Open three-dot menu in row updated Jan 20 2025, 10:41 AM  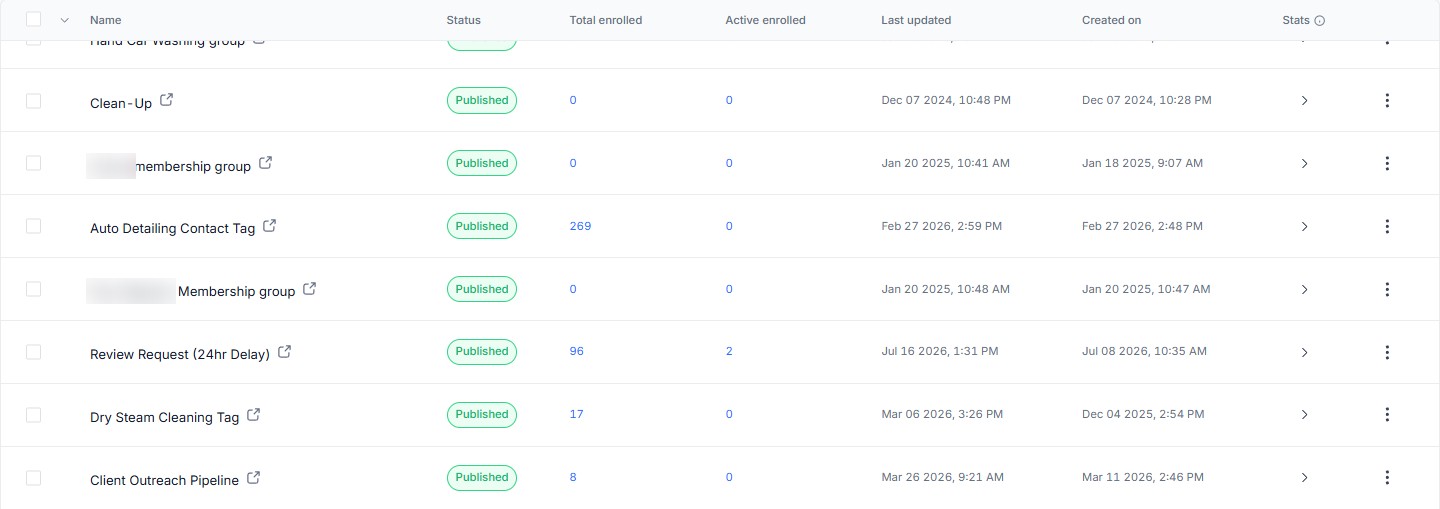[x=1387, y=164]
